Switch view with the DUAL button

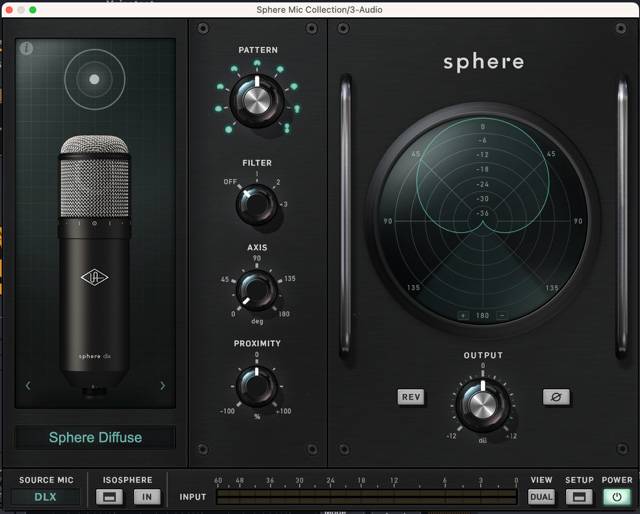[x=541, y=497]
